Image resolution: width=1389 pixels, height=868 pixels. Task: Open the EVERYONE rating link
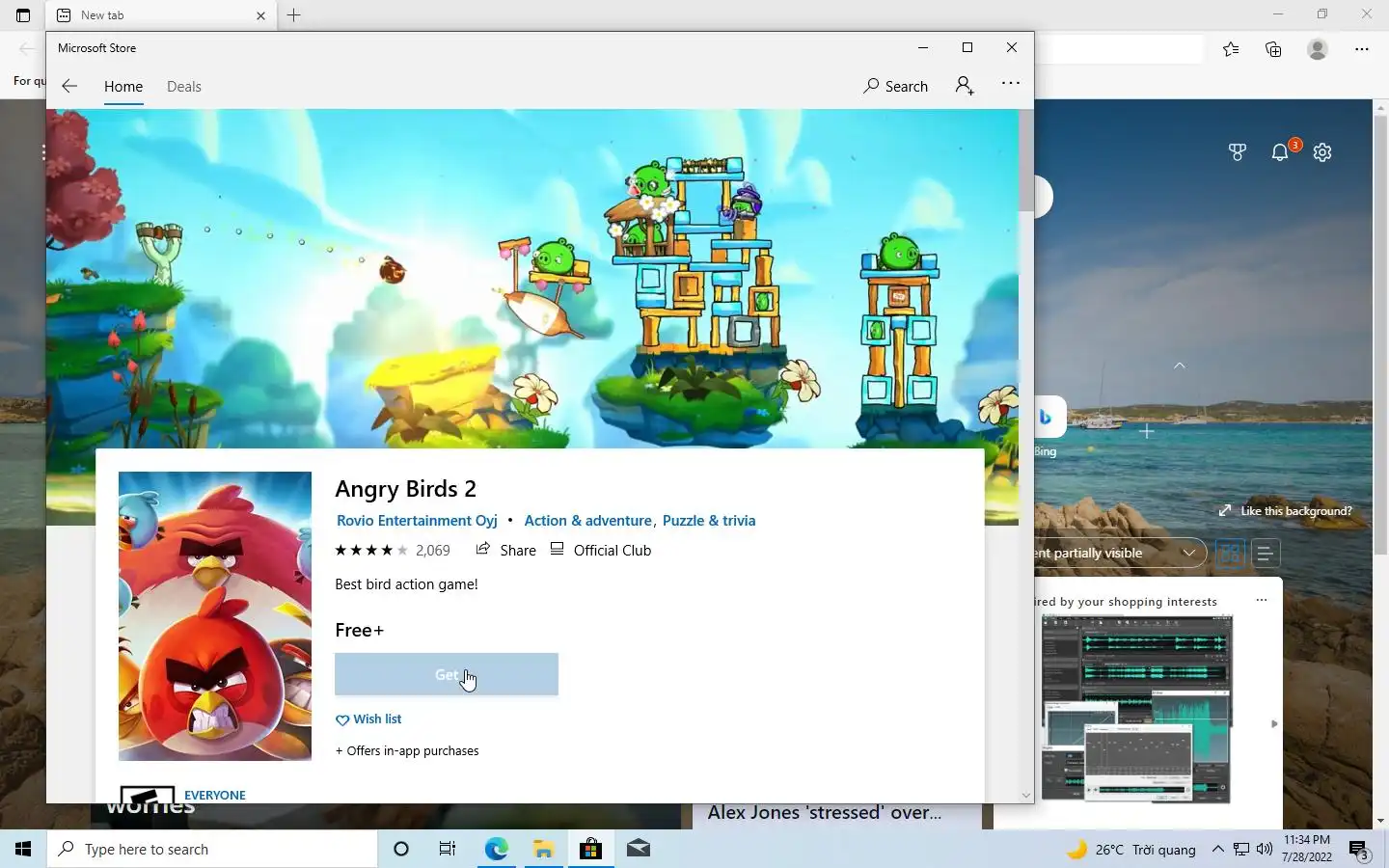(x=215, y=796)
